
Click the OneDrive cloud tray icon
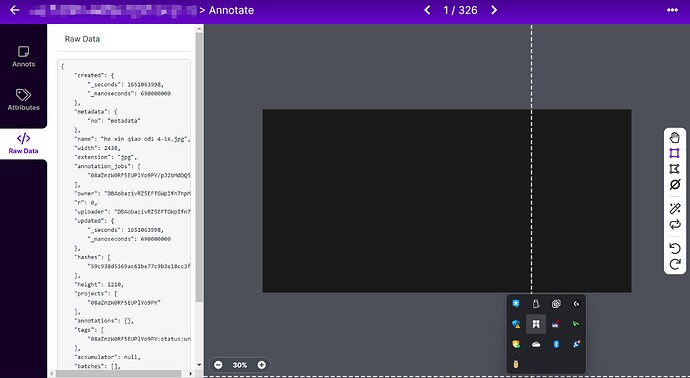[536, 344]
